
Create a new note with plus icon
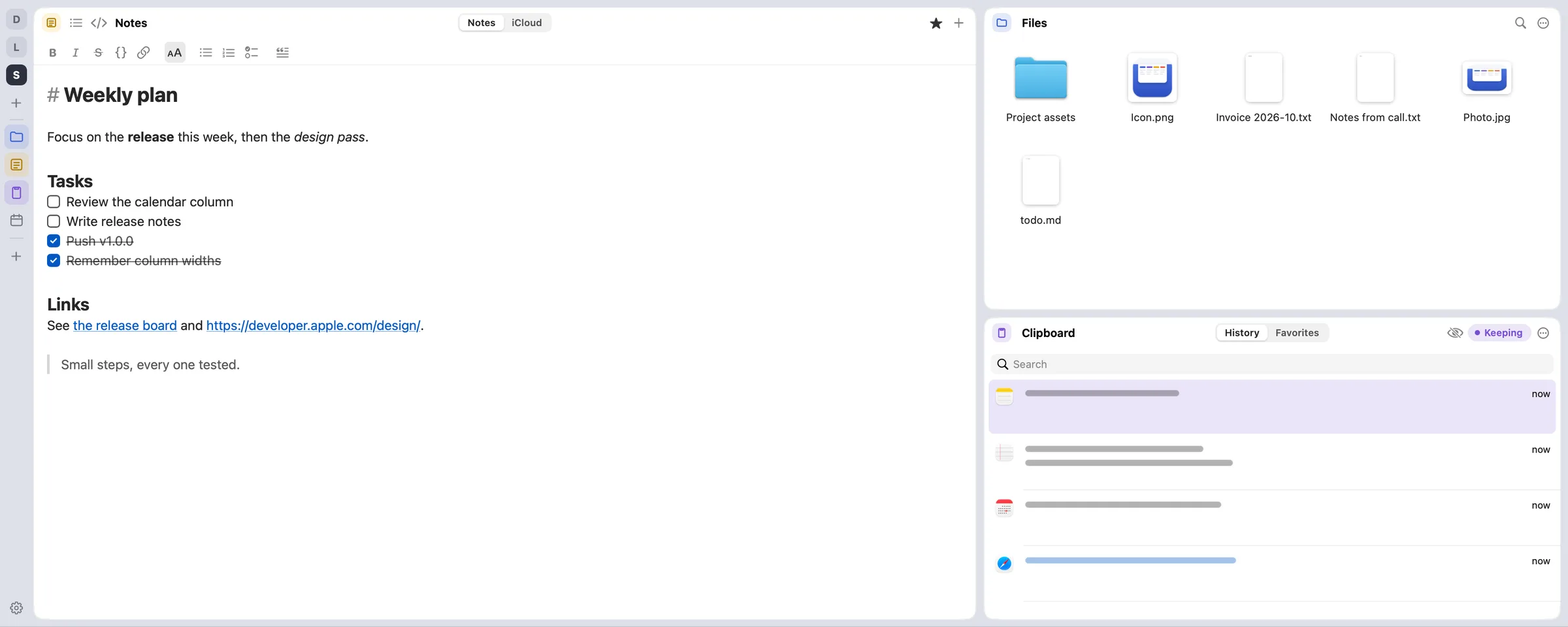coord(958,23)
